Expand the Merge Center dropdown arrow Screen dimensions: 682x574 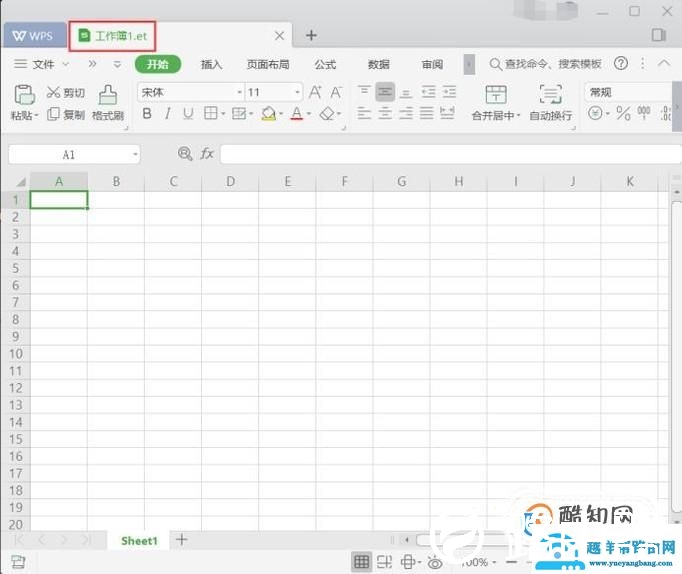(x=518, y=116)
